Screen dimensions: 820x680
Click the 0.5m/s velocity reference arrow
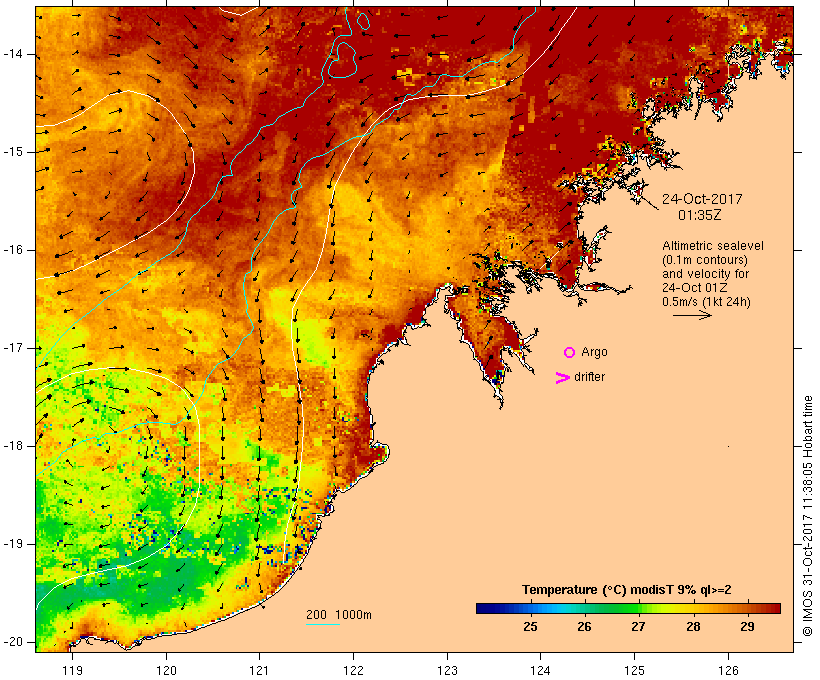[x=692, y=315]
